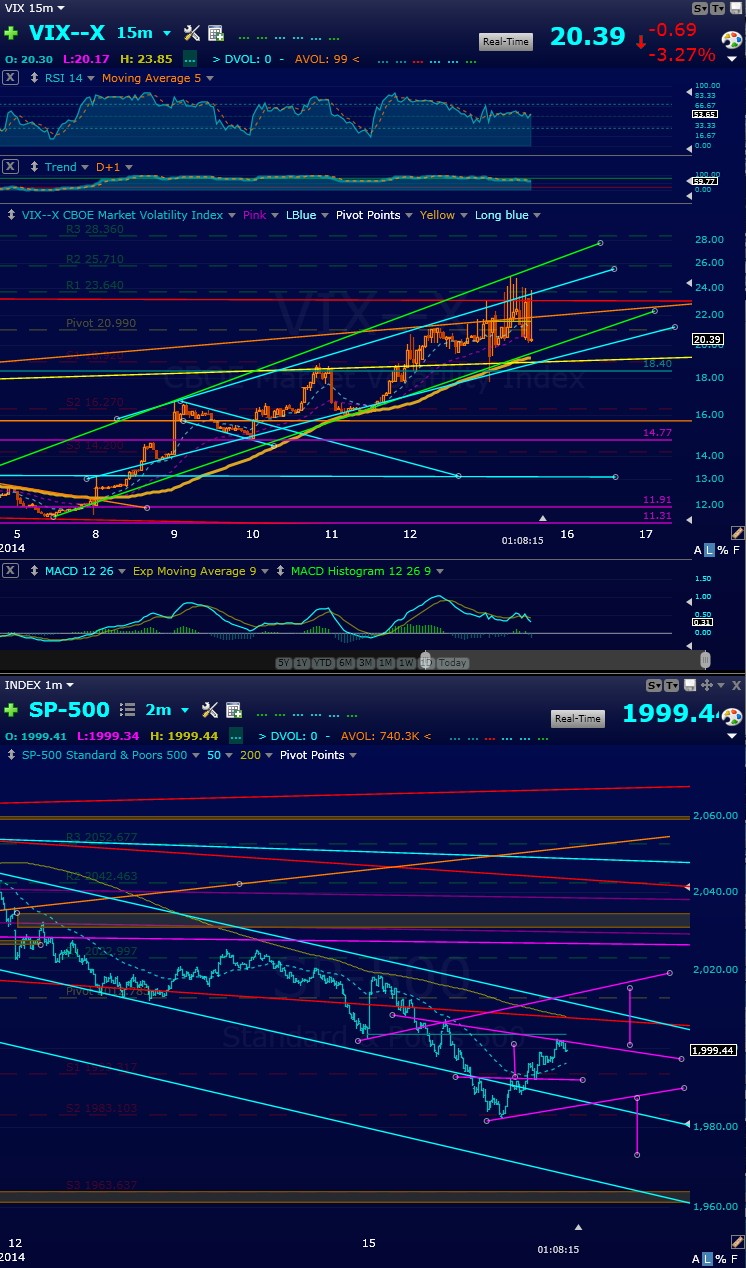746x1268 pixels.
Task: Toggle Real-Time mode in VIX panel
Action: click(x=506, y=41)
